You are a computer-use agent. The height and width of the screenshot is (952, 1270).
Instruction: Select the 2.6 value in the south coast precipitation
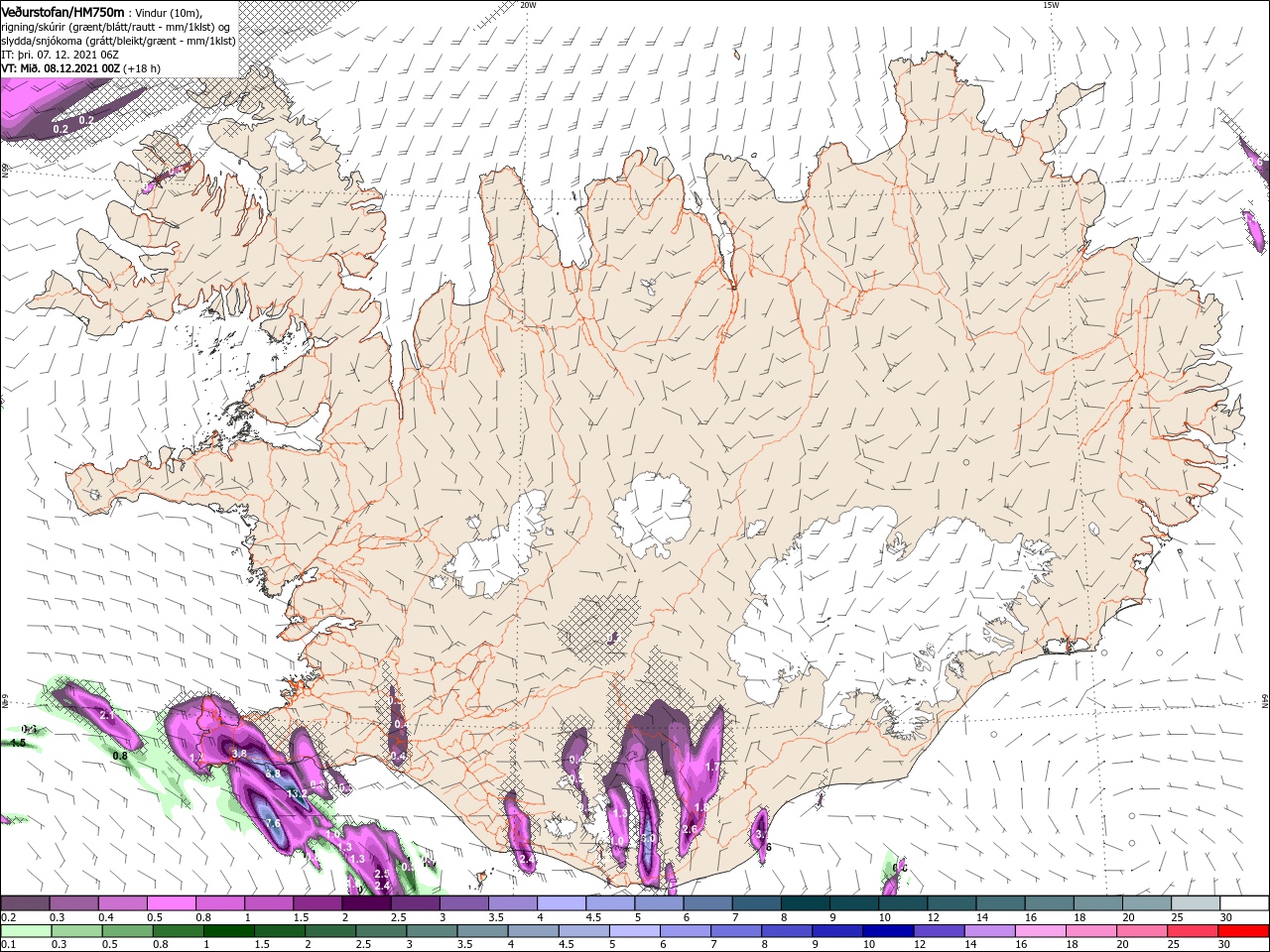[x=691, y=829]
